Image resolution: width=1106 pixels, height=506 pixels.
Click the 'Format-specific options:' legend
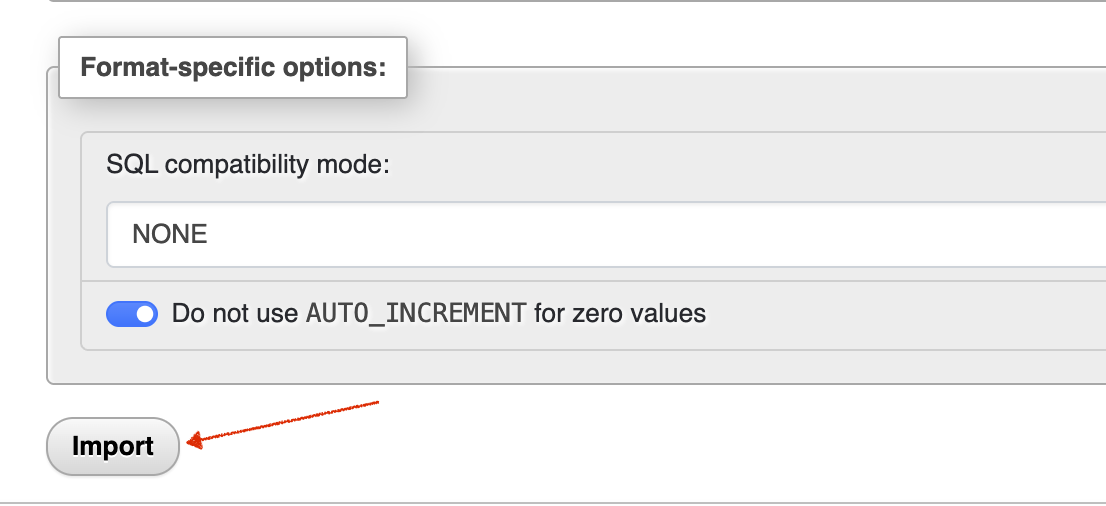232,68
